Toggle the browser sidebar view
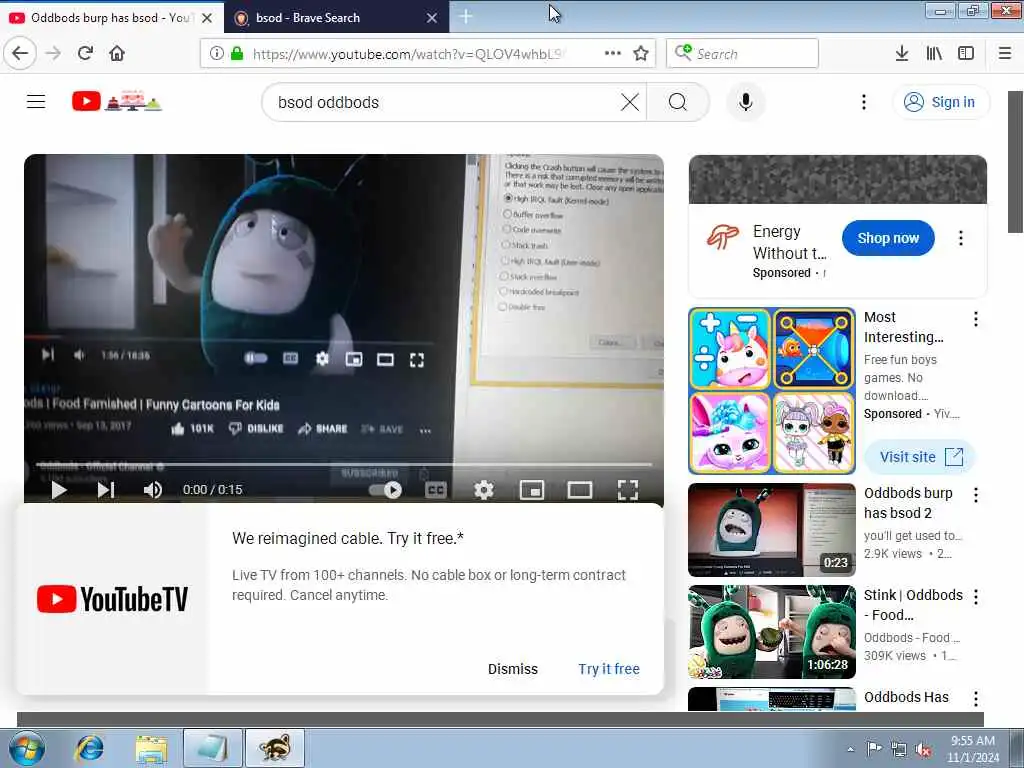1024x768 pixels. coord(966,53)
